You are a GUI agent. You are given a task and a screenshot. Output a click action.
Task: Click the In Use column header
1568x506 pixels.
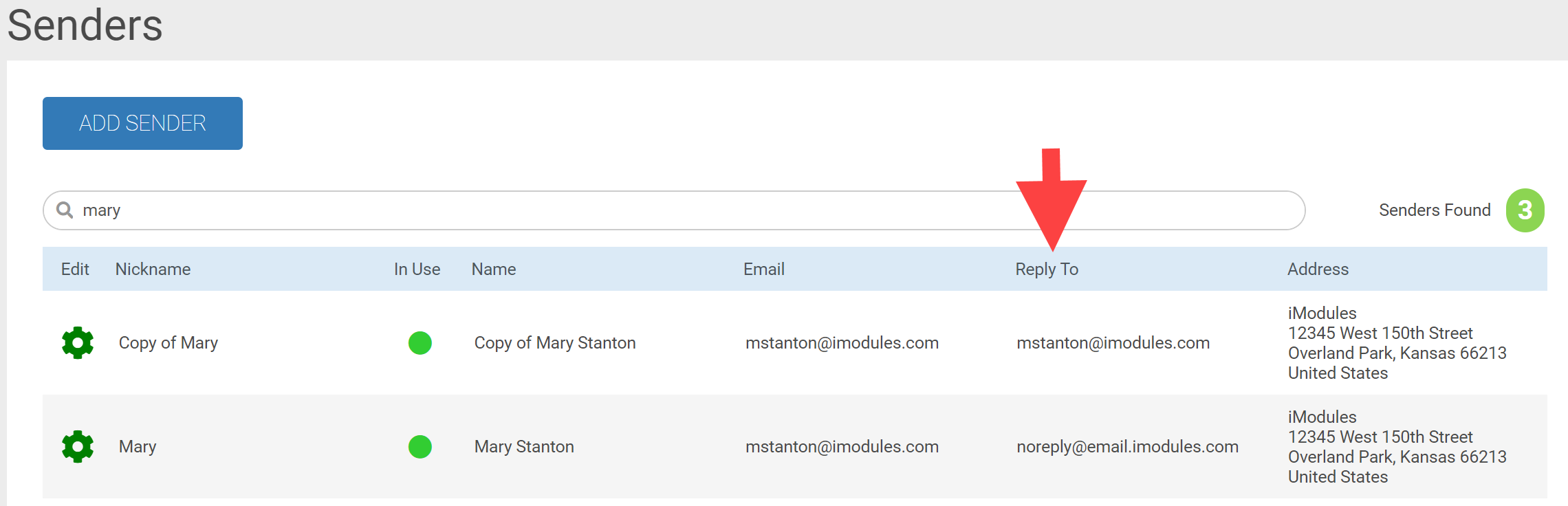(x=417, y=269)
